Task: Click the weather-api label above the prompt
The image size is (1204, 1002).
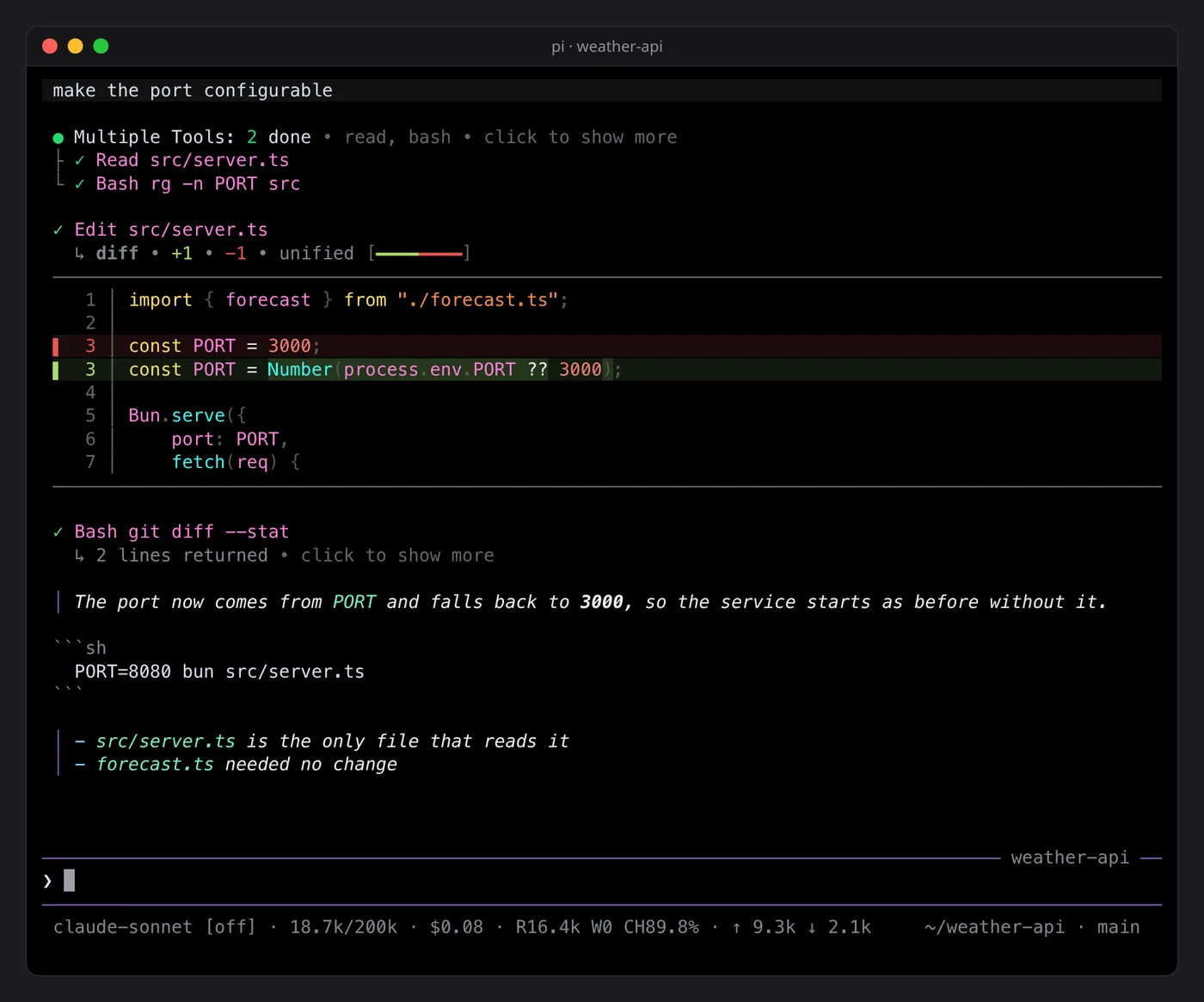Action: click(1070, 858)
